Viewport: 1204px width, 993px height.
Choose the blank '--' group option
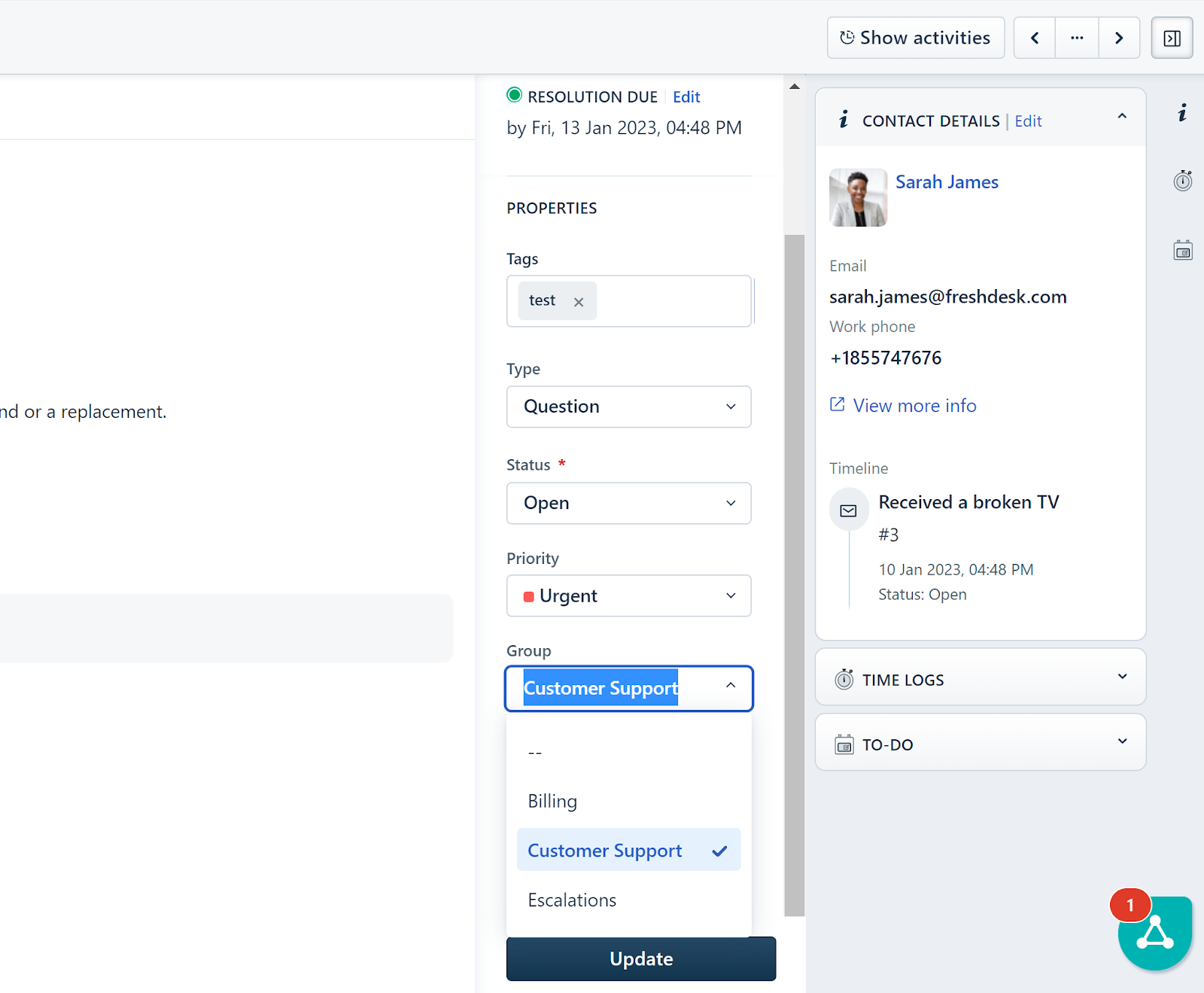535,752
